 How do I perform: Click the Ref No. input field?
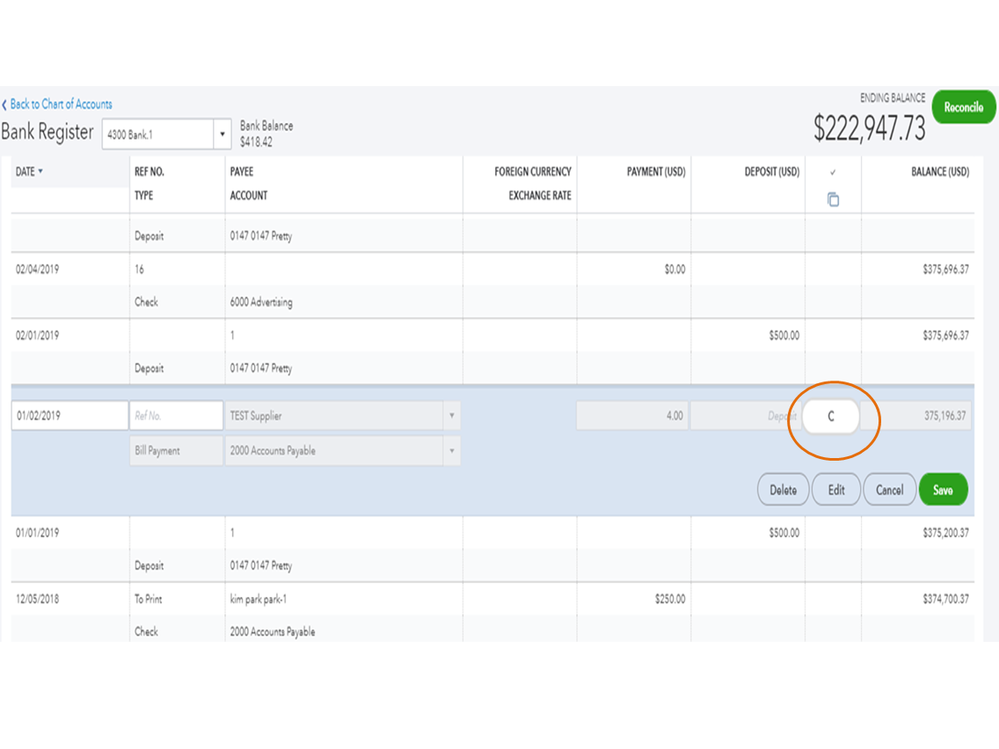(176, 416)
